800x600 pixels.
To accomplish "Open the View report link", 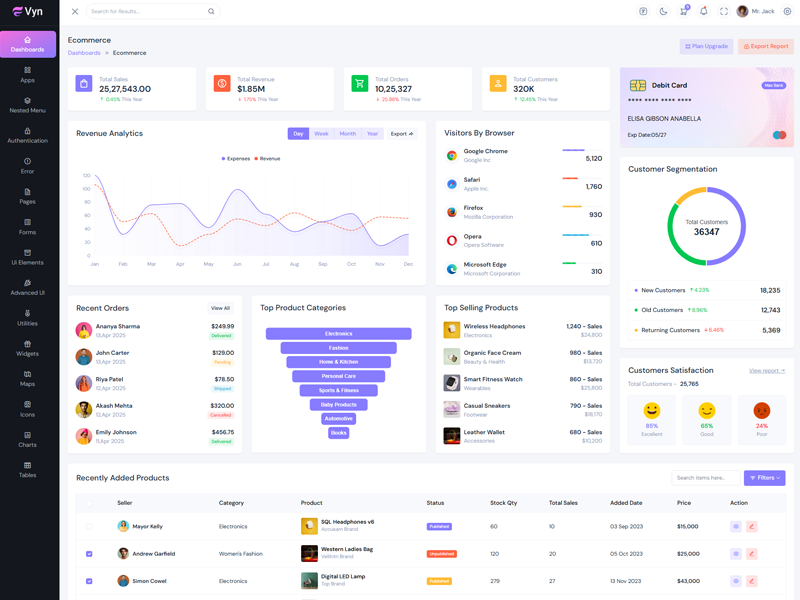I will tap(767, 371).
